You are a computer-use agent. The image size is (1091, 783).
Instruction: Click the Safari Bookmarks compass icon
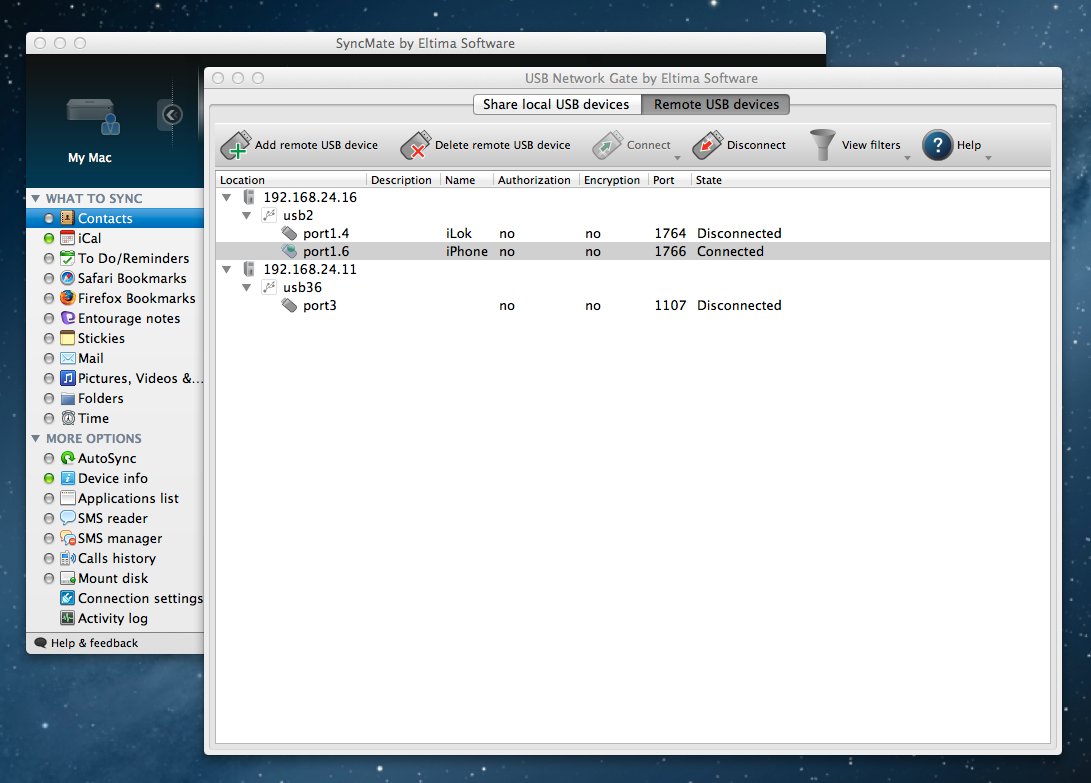[x=67, y=278]
